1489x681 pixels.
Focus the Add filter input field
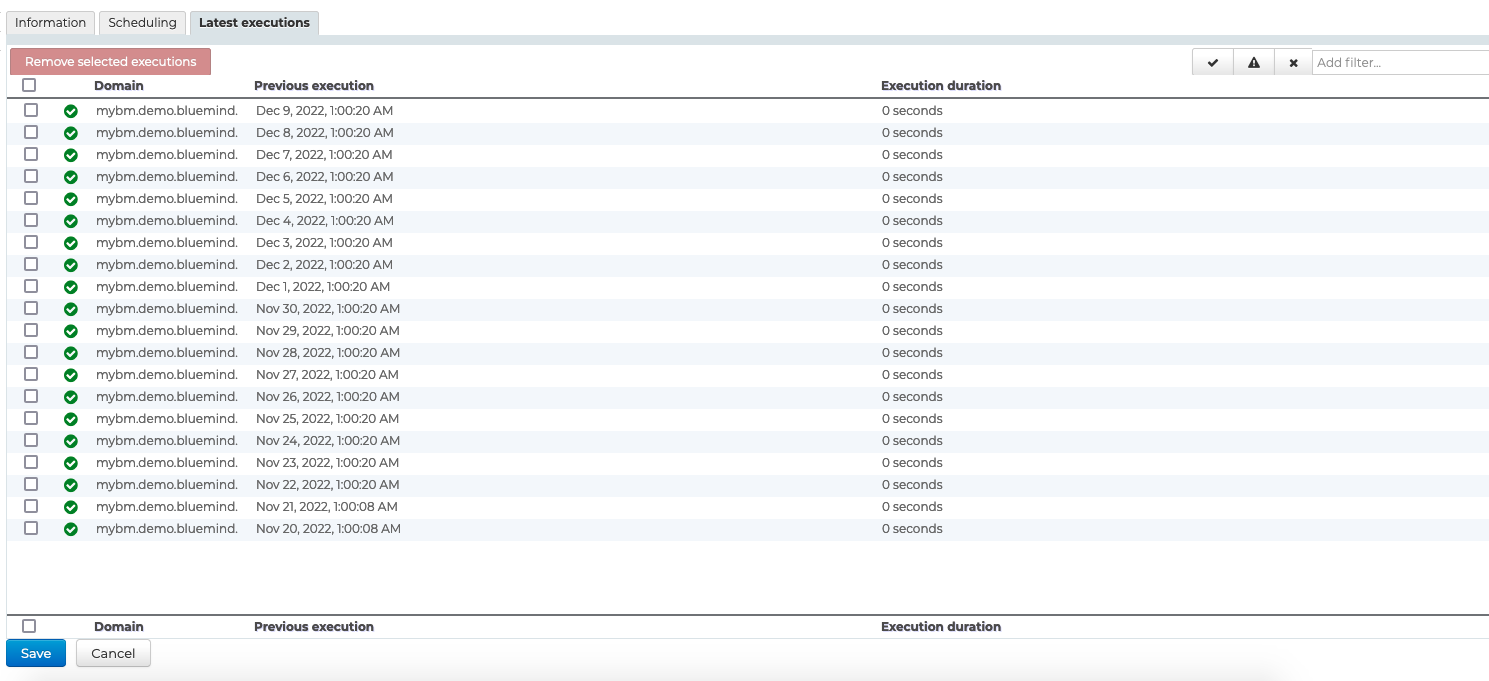point(1400,62)
